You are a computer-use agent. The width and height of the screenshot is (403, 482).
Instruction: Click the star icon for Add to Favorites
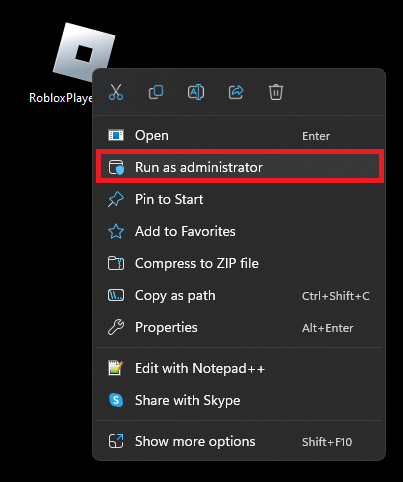click(116, 231)
